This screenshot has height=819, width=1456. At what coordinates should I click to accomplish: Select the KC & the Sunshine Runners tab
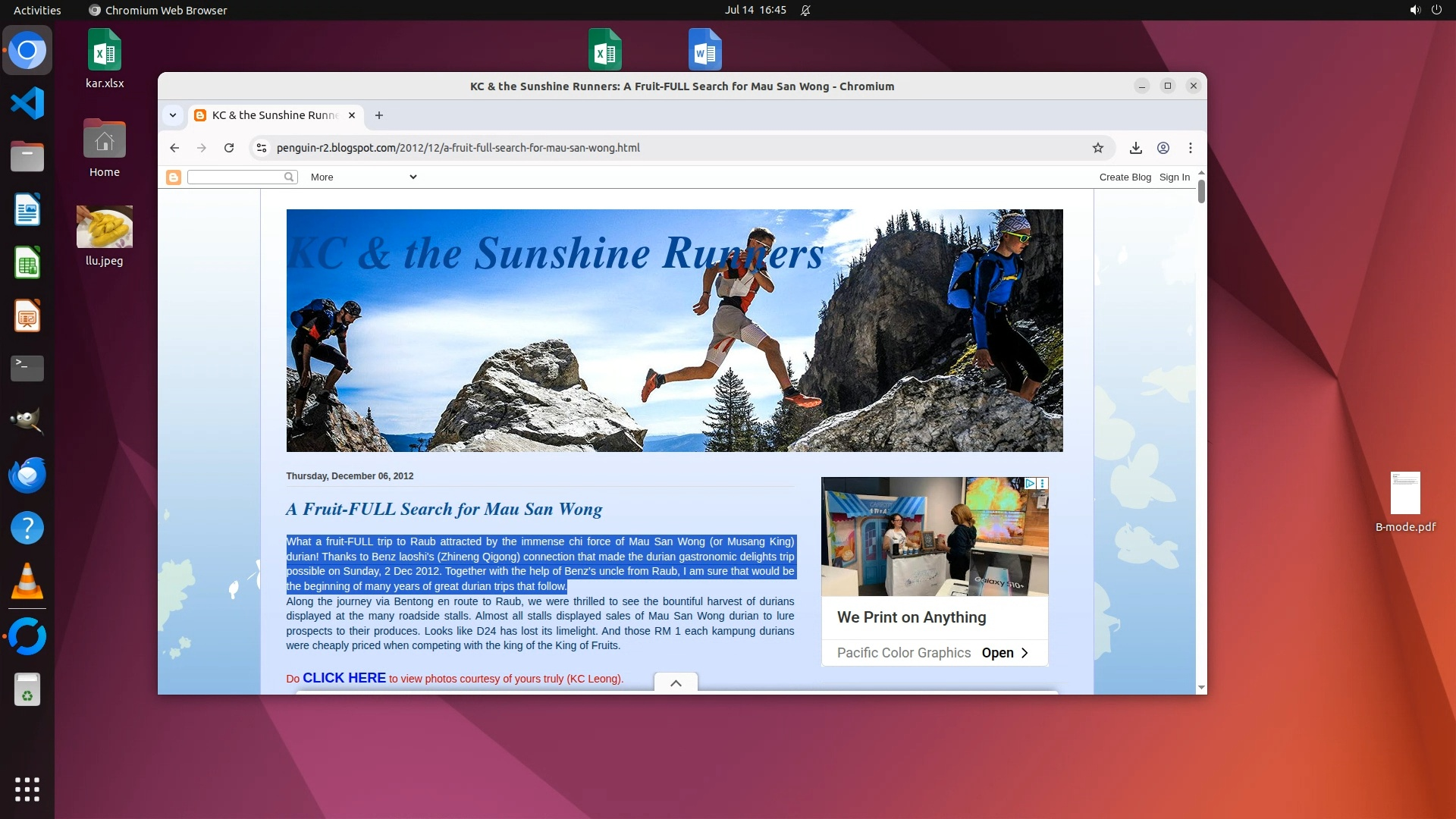tap(275, 115)
